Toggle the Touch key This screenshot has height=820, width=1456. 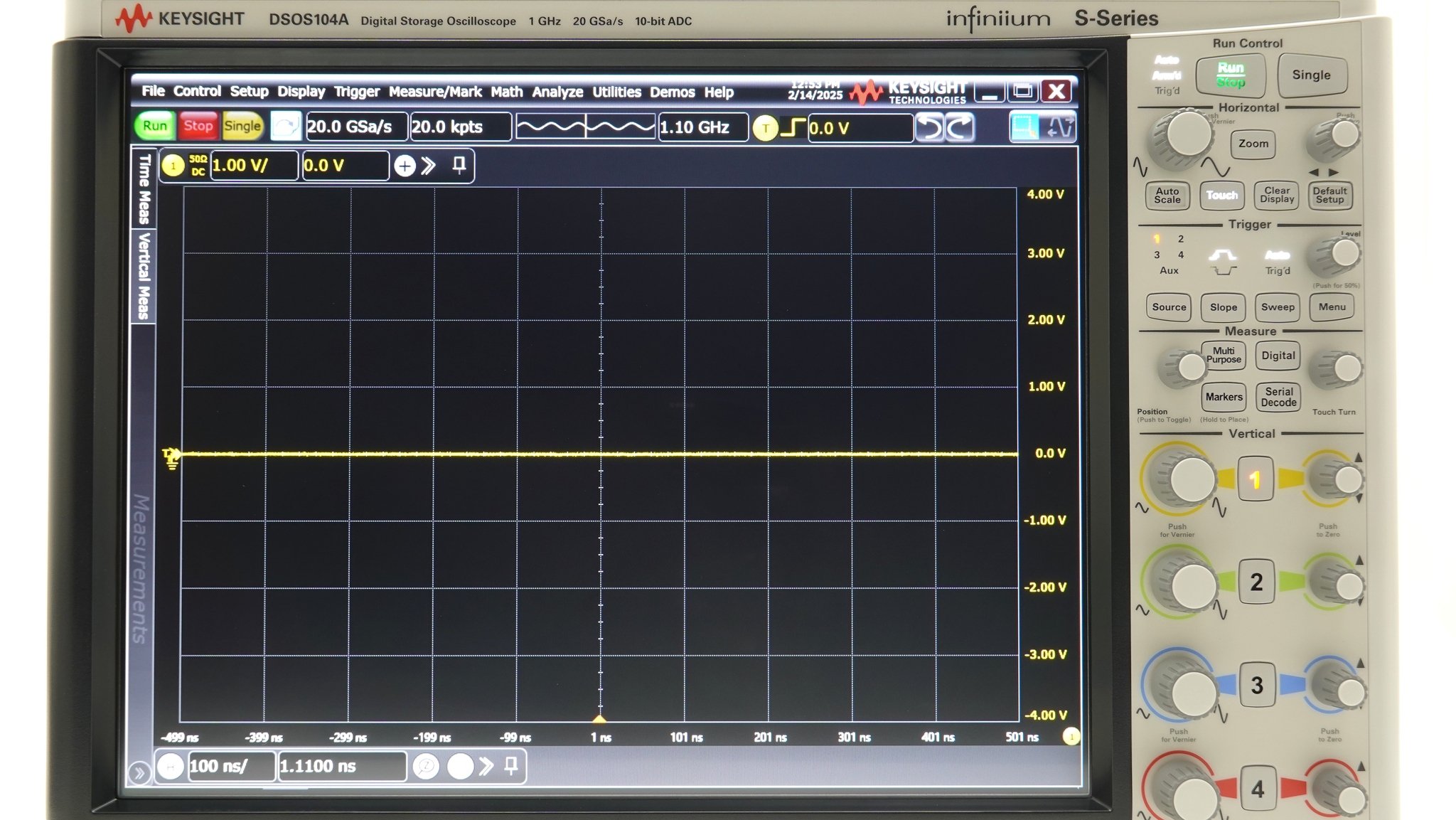point(1221,195)
